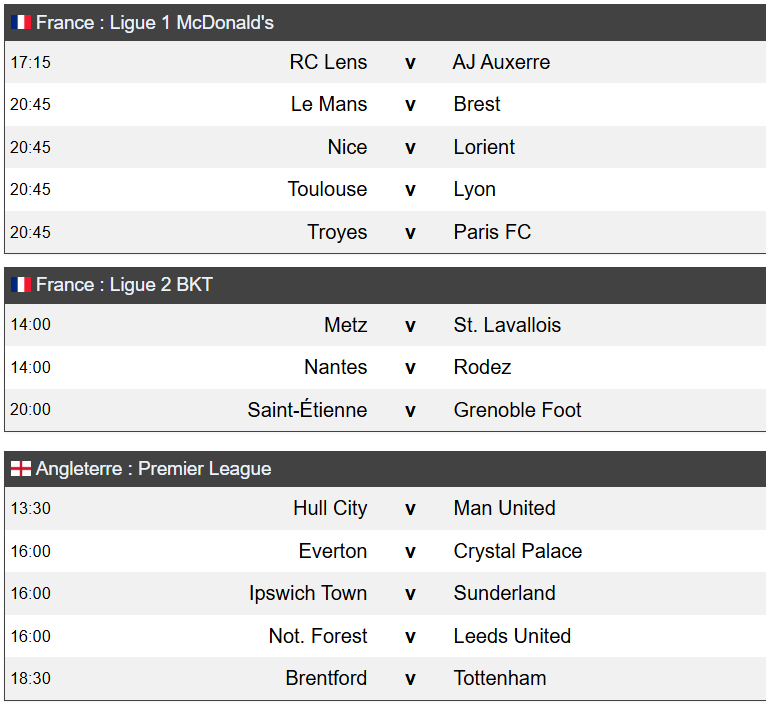
Task: Click the Paris FC team name
Action: (x=492, y=232)
